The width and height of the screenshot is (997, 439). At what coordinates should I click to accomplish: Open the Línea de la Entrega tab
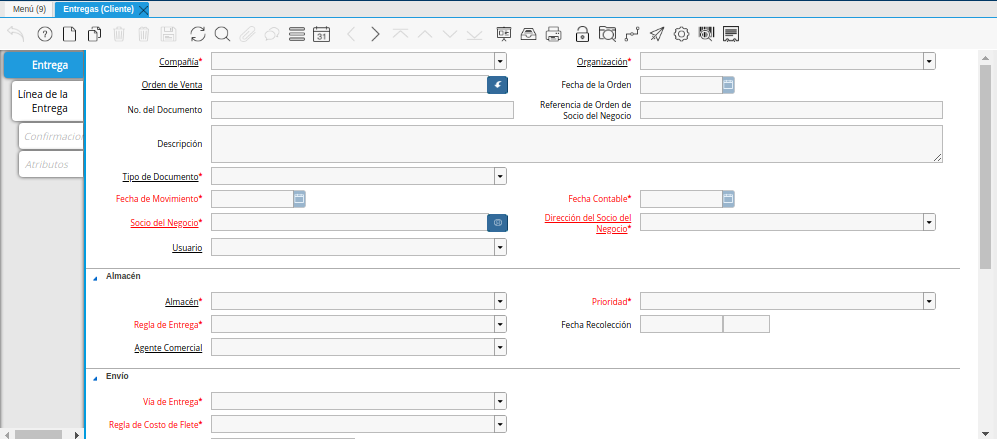(x=48, y=101)
